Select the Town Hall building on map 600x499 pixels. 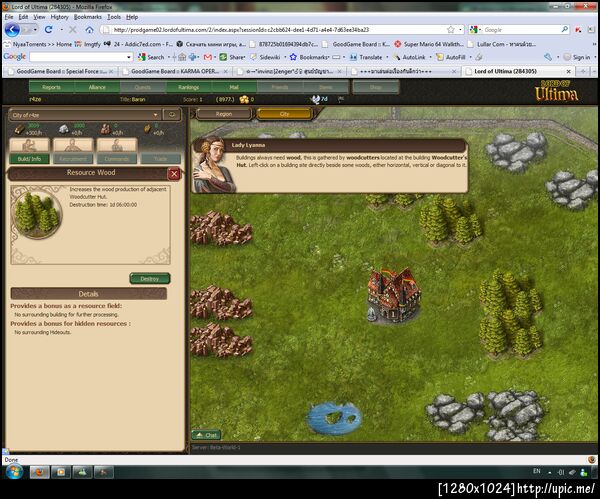393,295
